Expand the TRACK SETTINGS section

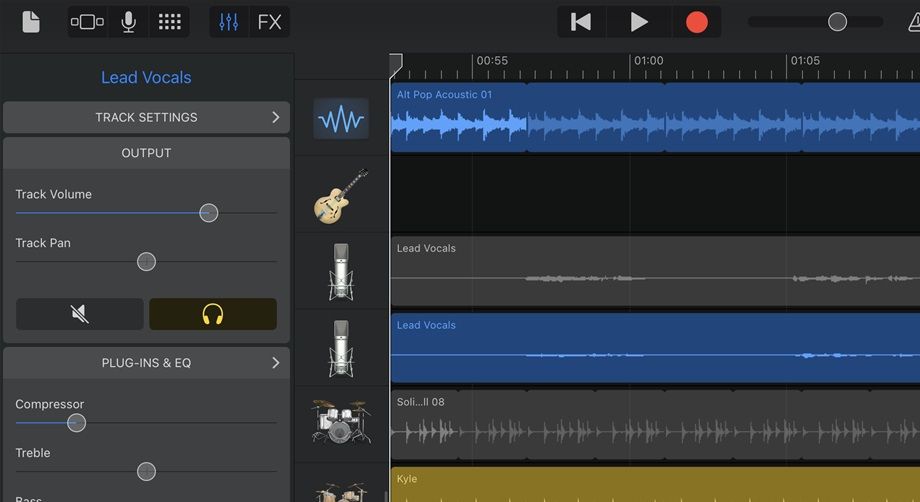pyautogui.click(x=146, y=117)
